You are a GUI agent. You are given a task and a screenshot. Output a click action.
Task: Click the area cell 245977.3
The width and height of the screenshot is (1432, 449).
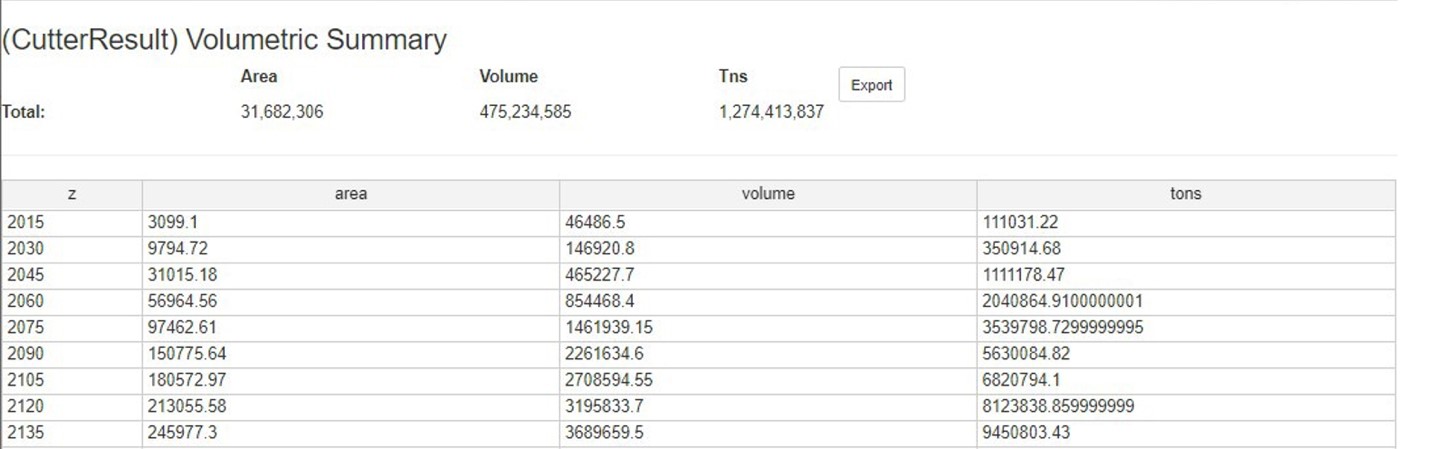click(178, 432)
